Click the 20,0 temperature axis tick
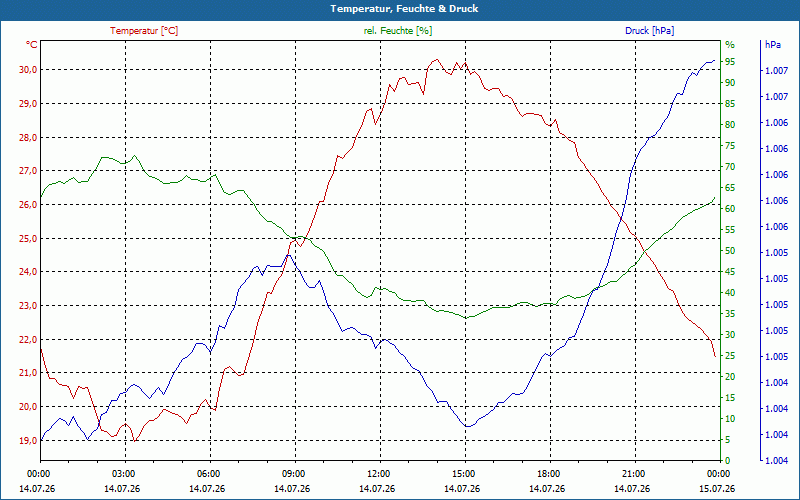 [29, 407]
